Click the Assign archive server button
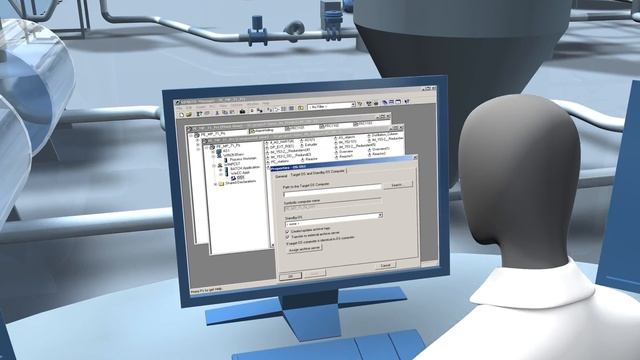Viewport: 640px width, 360px height. pyautogui.click(x=305, y=249)
